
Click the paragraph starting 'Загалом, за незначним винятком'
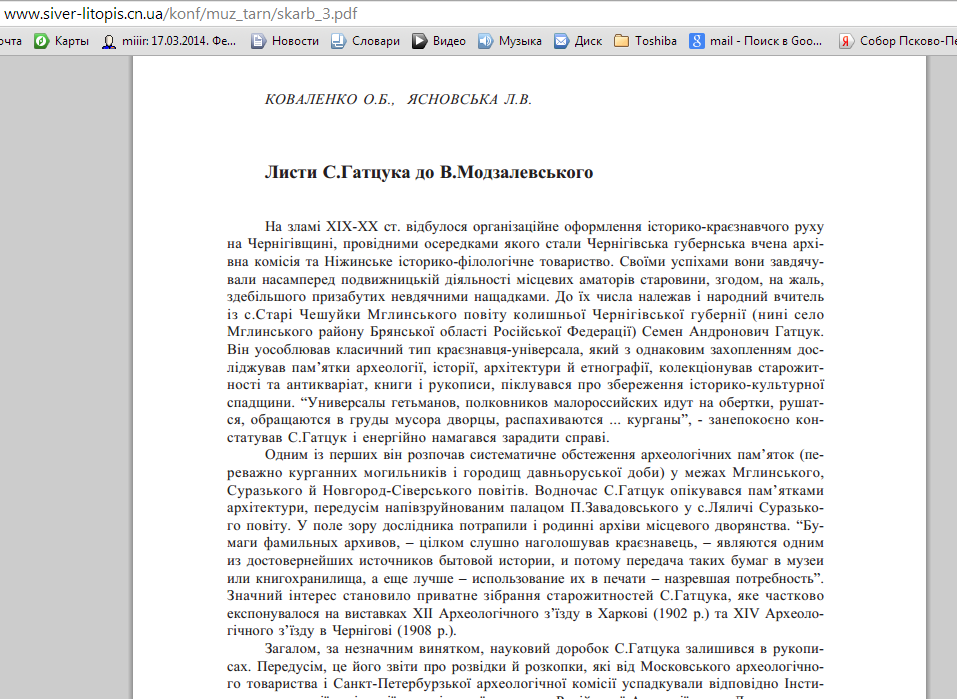click(525, 670)
